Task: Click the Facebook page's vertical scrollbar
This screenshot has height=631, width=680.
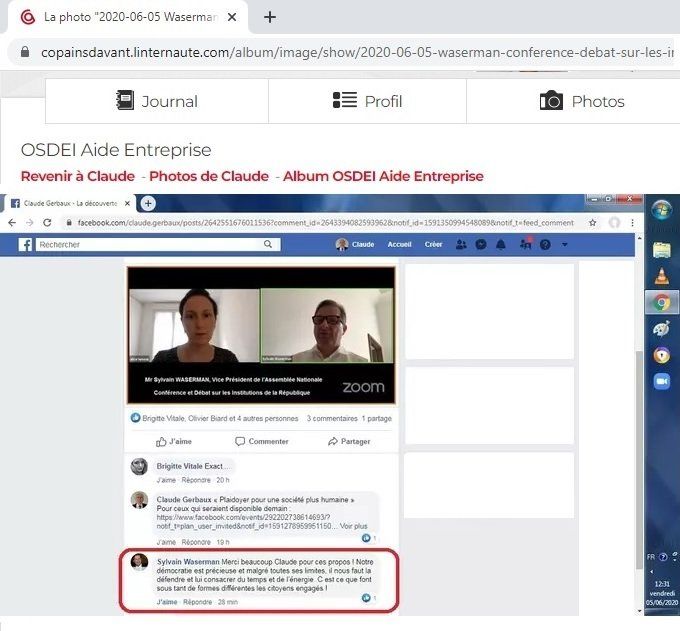Action: click(640, 460)
